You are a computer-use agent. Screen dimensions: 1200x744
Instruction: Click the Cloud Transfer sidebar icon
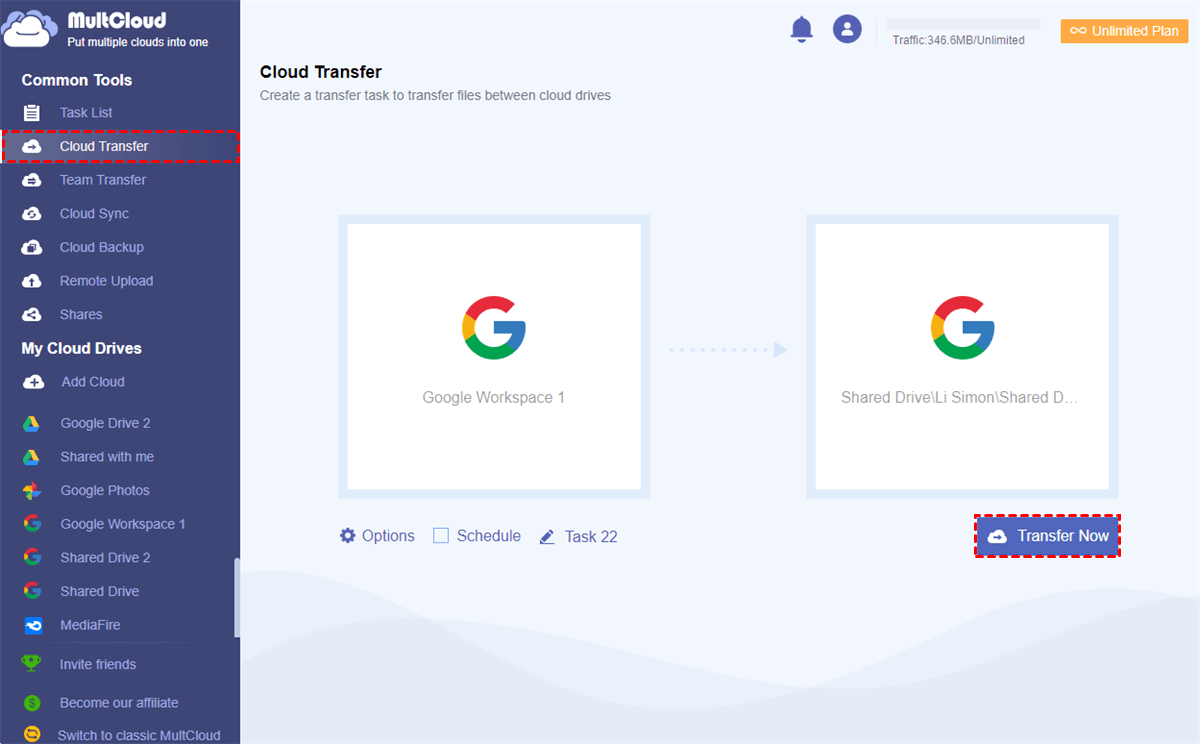tap(32, 146)
